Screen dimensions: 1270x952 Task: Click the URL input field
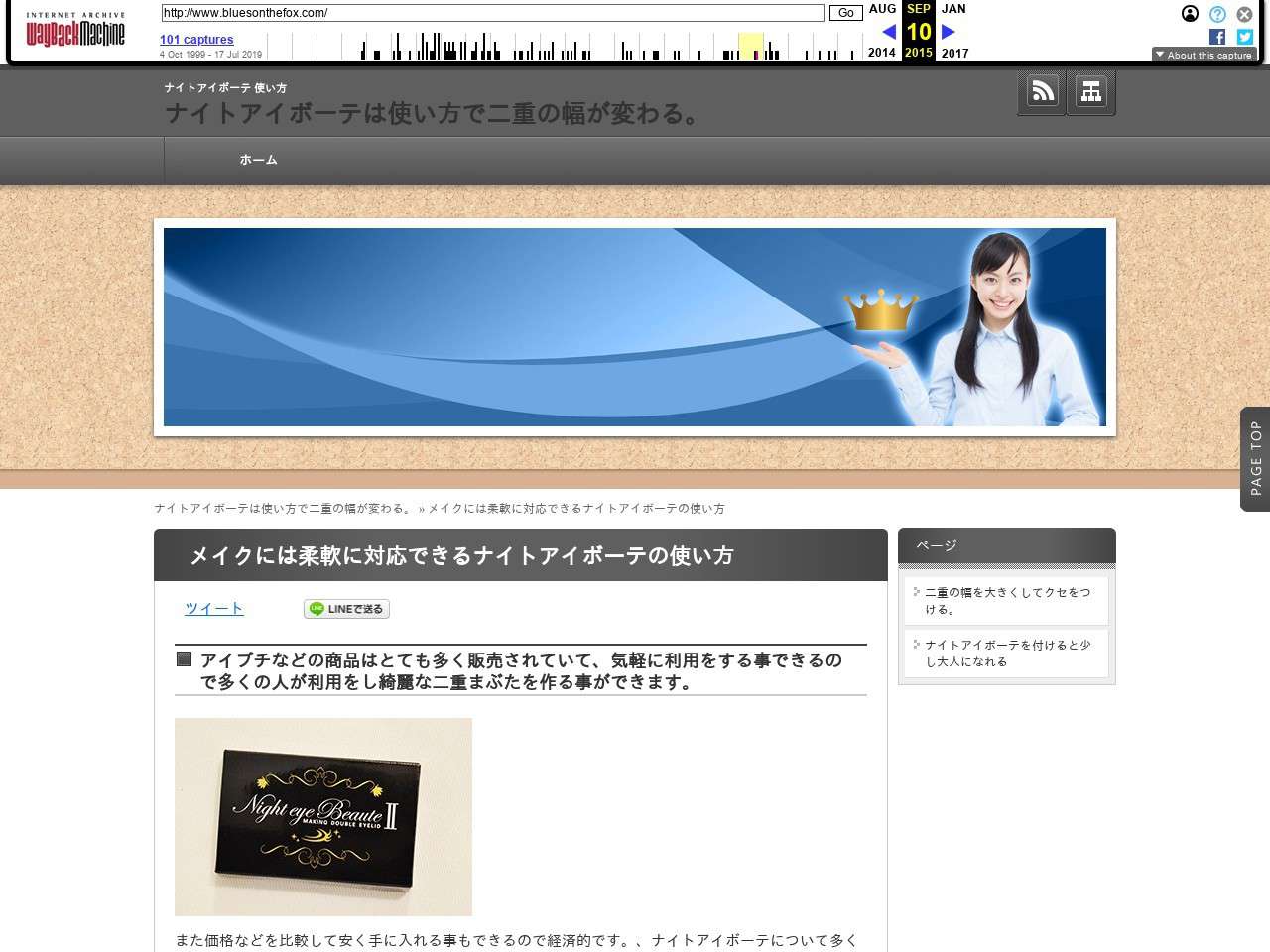point(492,13)
